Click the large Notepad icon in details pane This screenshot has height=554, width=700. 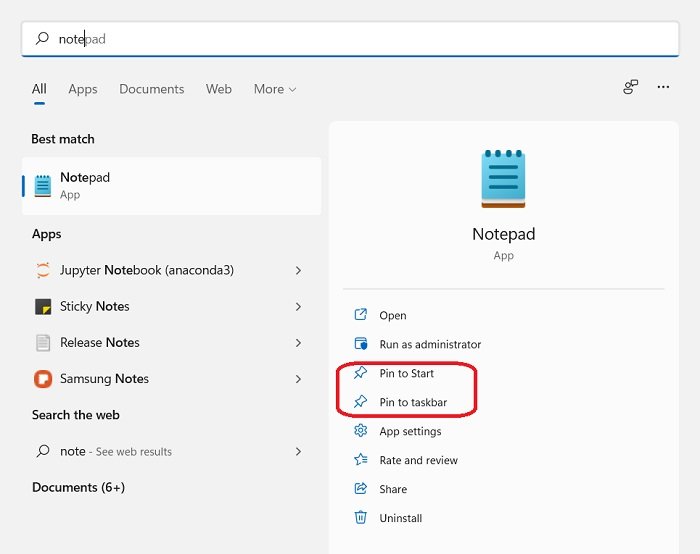click(503, 179)
